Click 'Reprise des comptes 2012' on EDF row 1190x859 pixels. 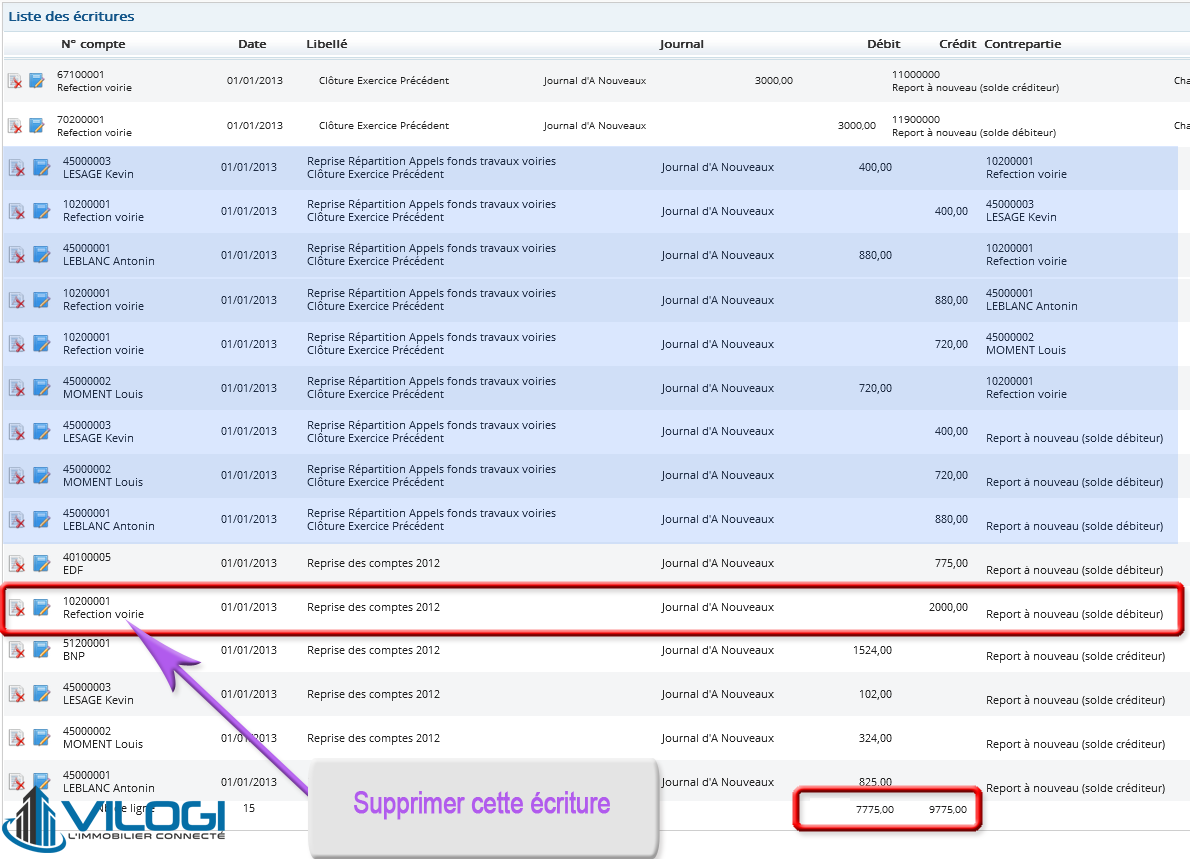pyautogui.click(x=373, y=563)
